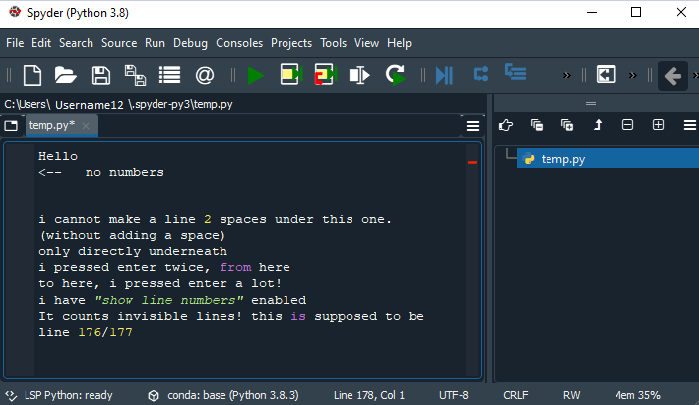This screenshot has width=699, height=405.
Task: Re-run the last script icon
Action: [395, 74]
